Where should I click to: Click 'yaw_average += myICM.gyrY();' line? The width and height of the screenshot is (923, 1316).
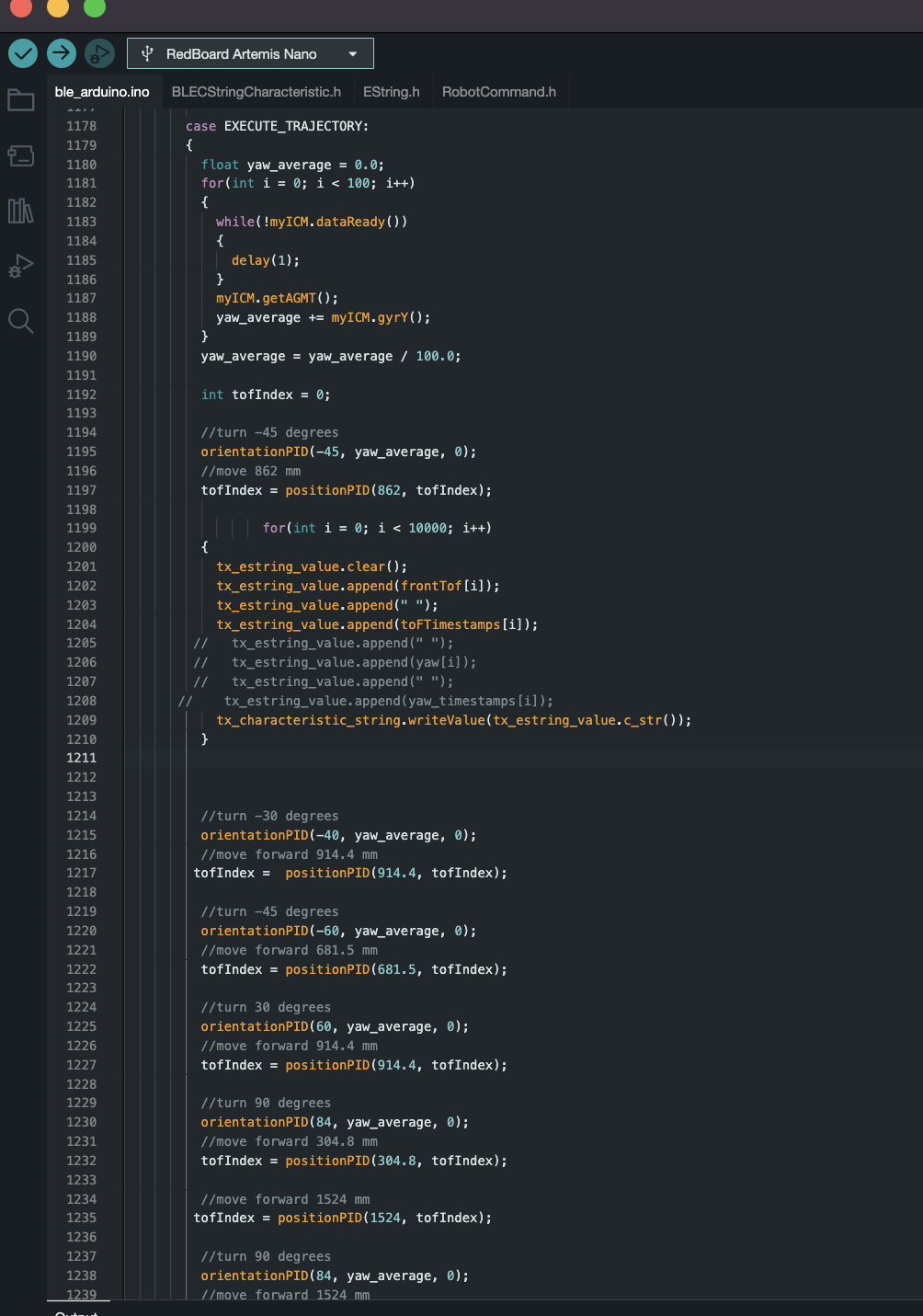(x=323, y=317)
